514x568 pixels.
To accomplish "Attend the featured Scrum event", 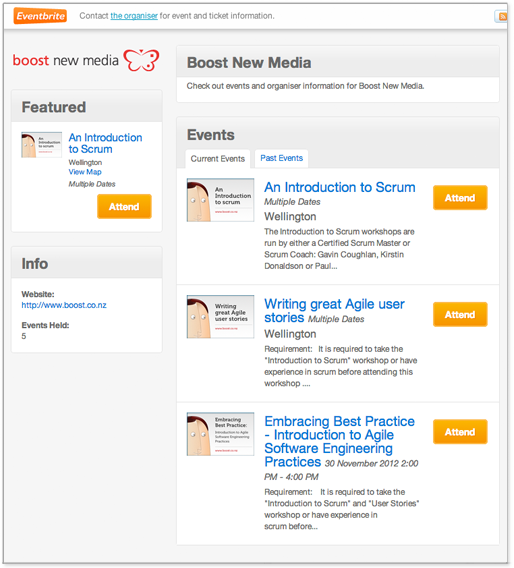I will [124, 206].
